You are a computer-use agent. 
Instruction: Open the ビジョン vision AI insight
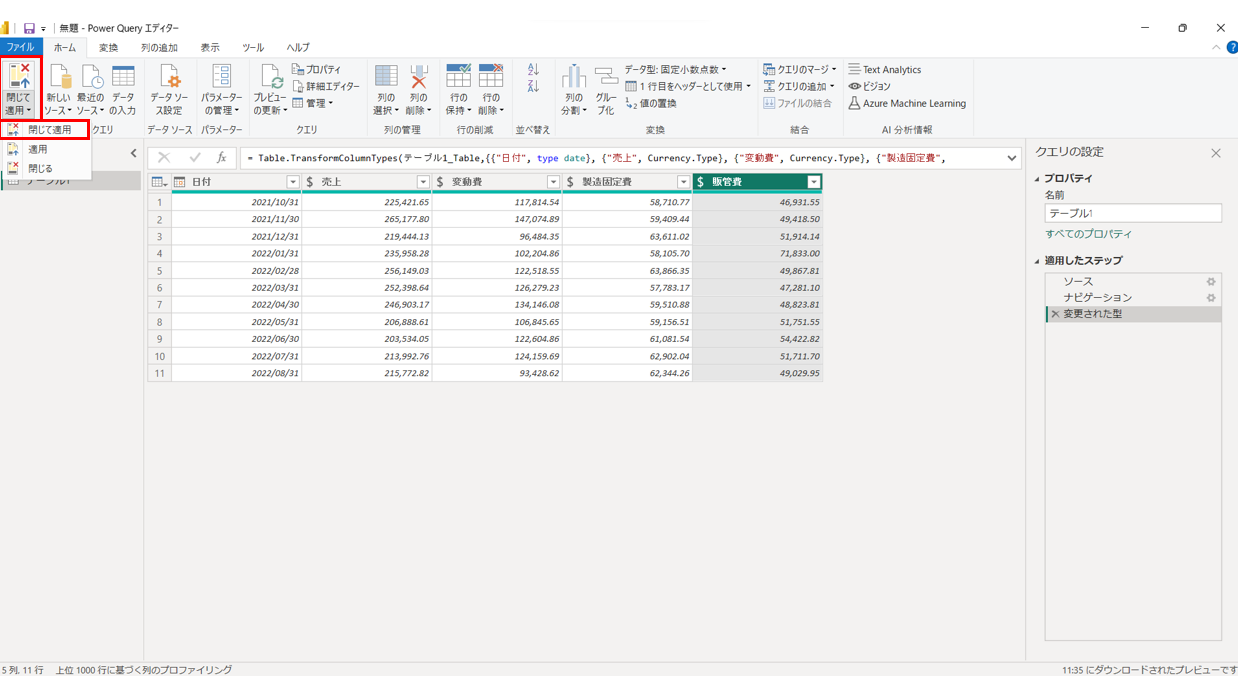tap(869, 87)
